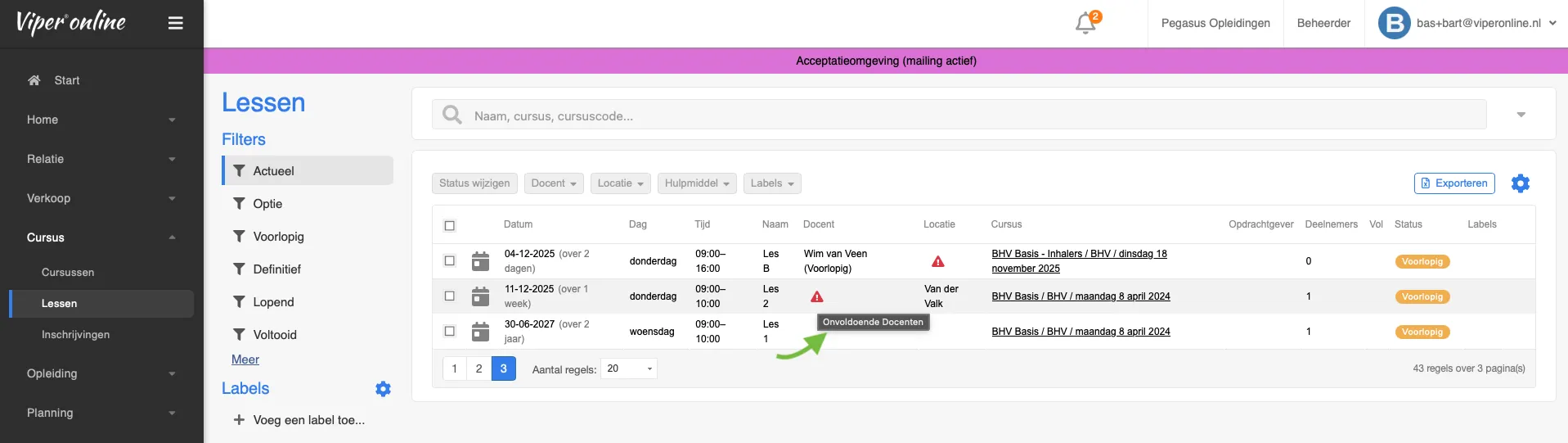Click calendar icon for 30-06-2027 lesson

click(x=481, y=332)
